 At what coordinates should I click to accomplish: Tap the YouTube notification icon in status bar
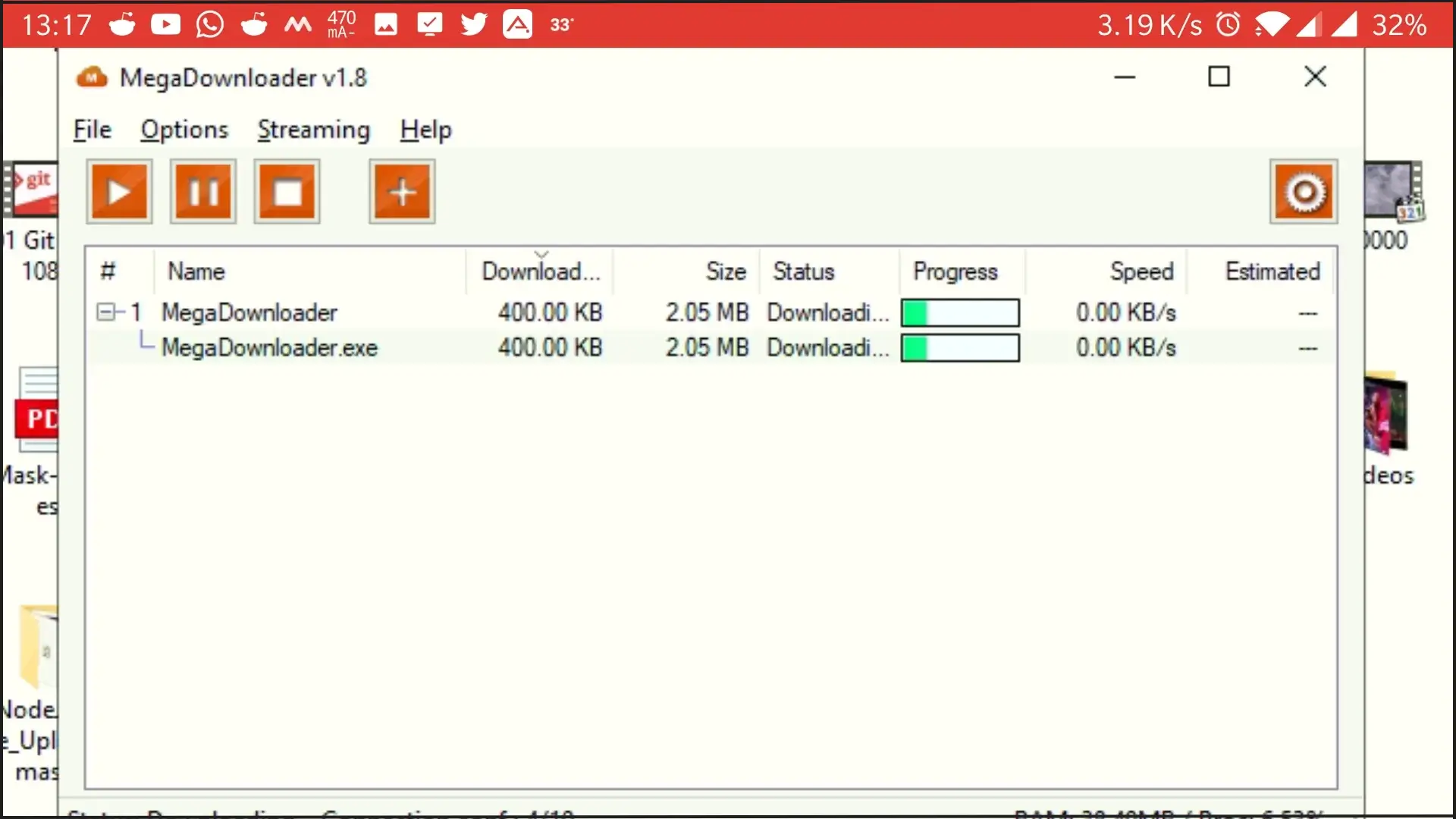[165, 24]
